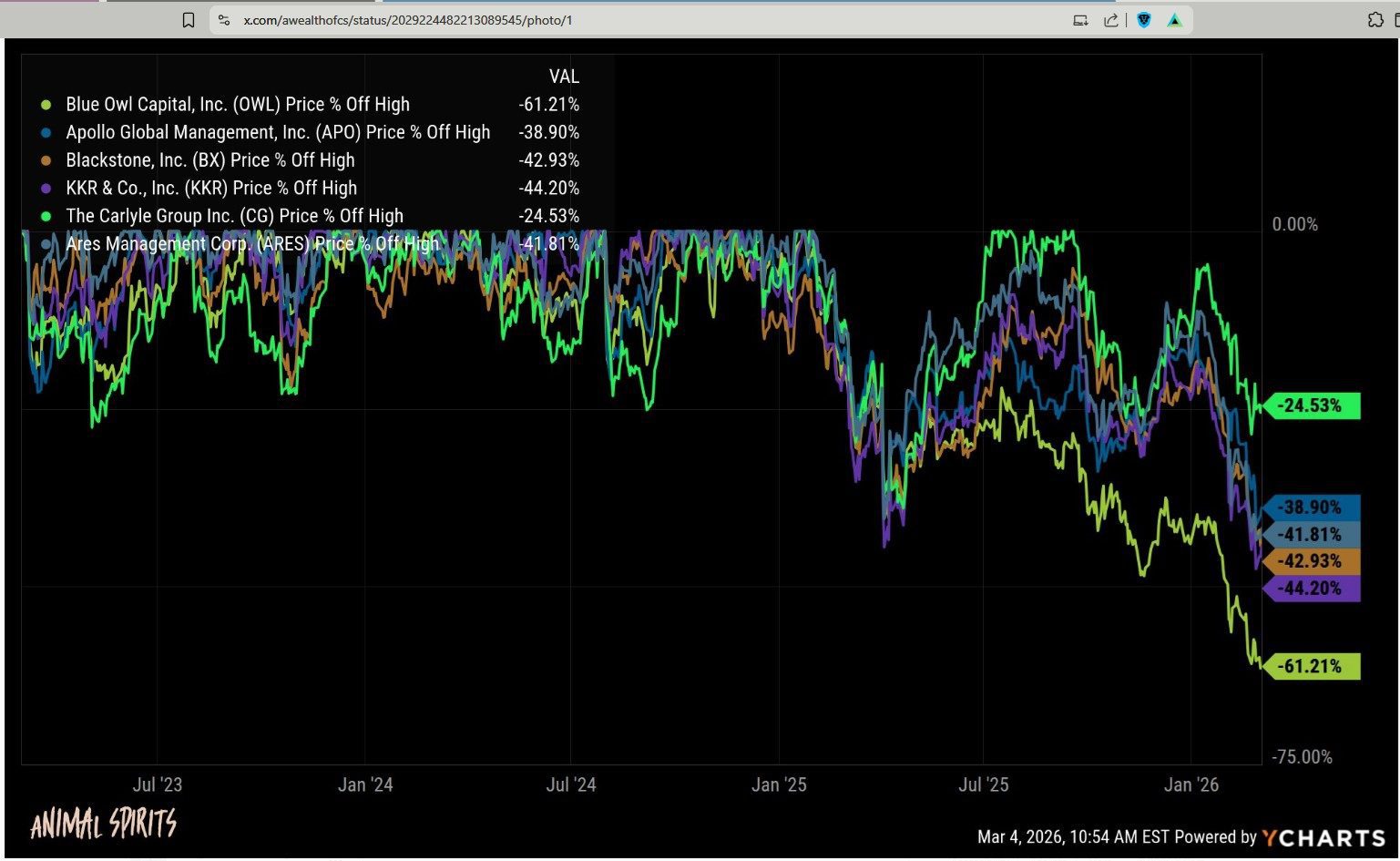Share this page using the share icon
Image resolution: width=1400 pixels, height=861 pixels.
[x=1110, y=20]
